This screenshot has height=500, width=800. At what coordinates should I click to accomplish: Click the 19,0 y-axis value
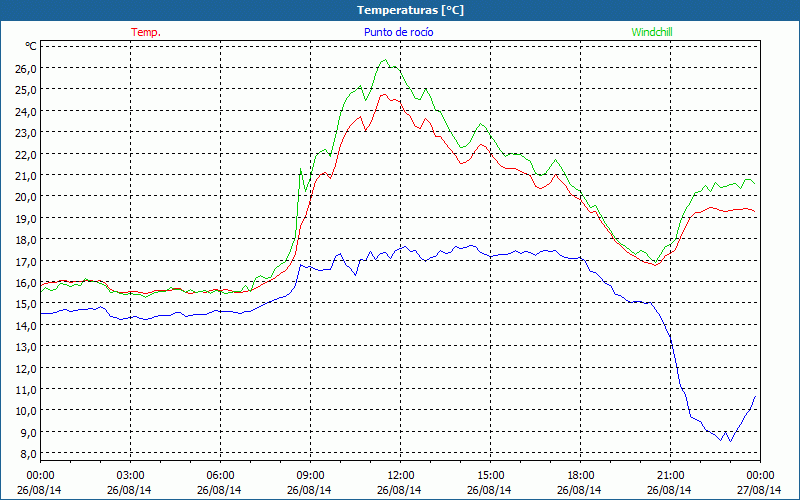[27, 218]
